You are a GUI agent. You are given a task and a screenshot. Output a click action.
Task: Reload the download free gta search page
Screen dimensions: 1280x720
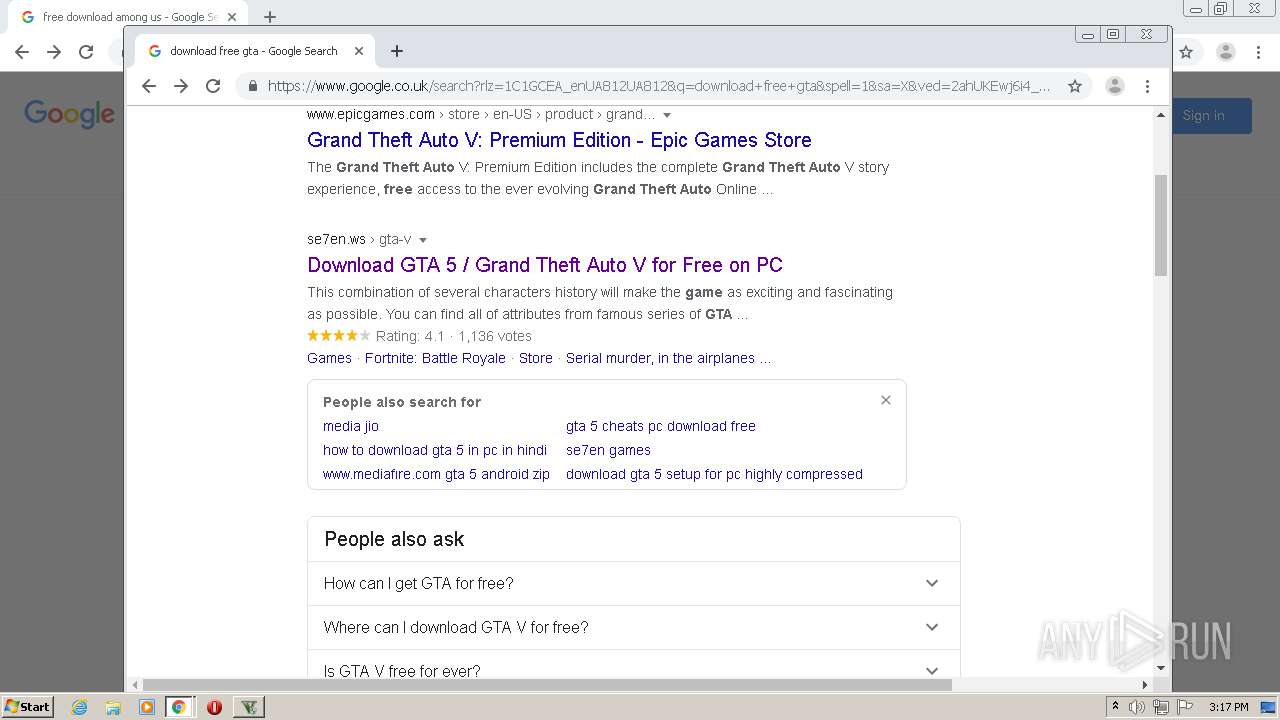[213, 86]
